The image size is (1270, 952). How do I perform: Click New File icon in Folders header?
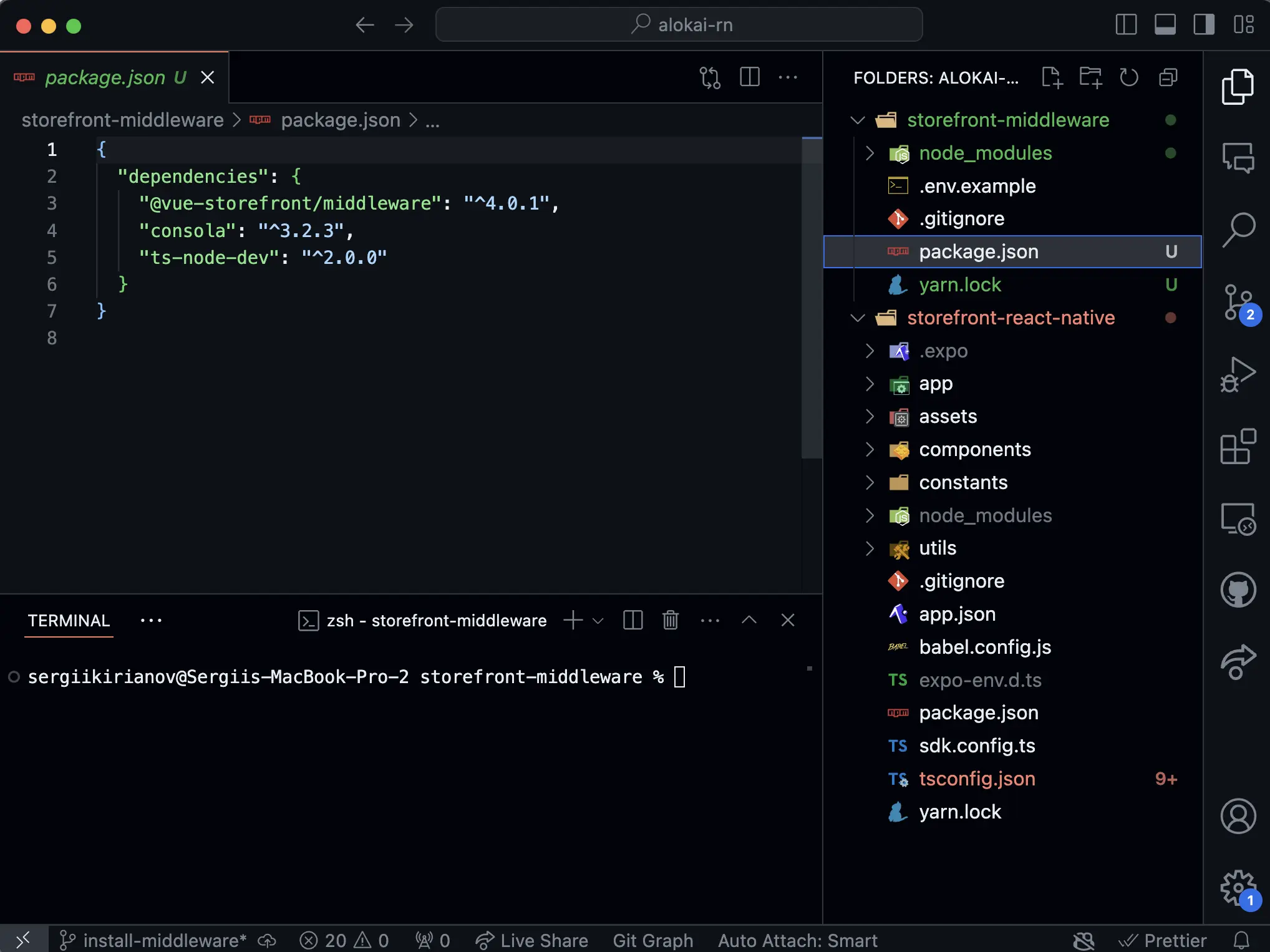(x=1052, y=77)
